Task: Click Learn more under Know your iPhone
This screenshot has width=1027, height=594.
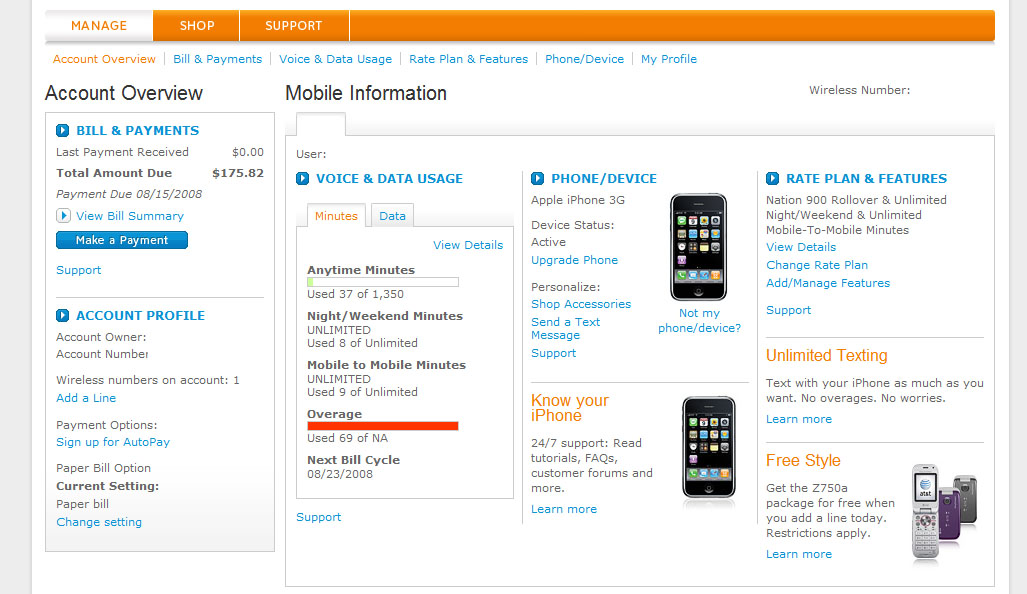Action: coord(564,509)
